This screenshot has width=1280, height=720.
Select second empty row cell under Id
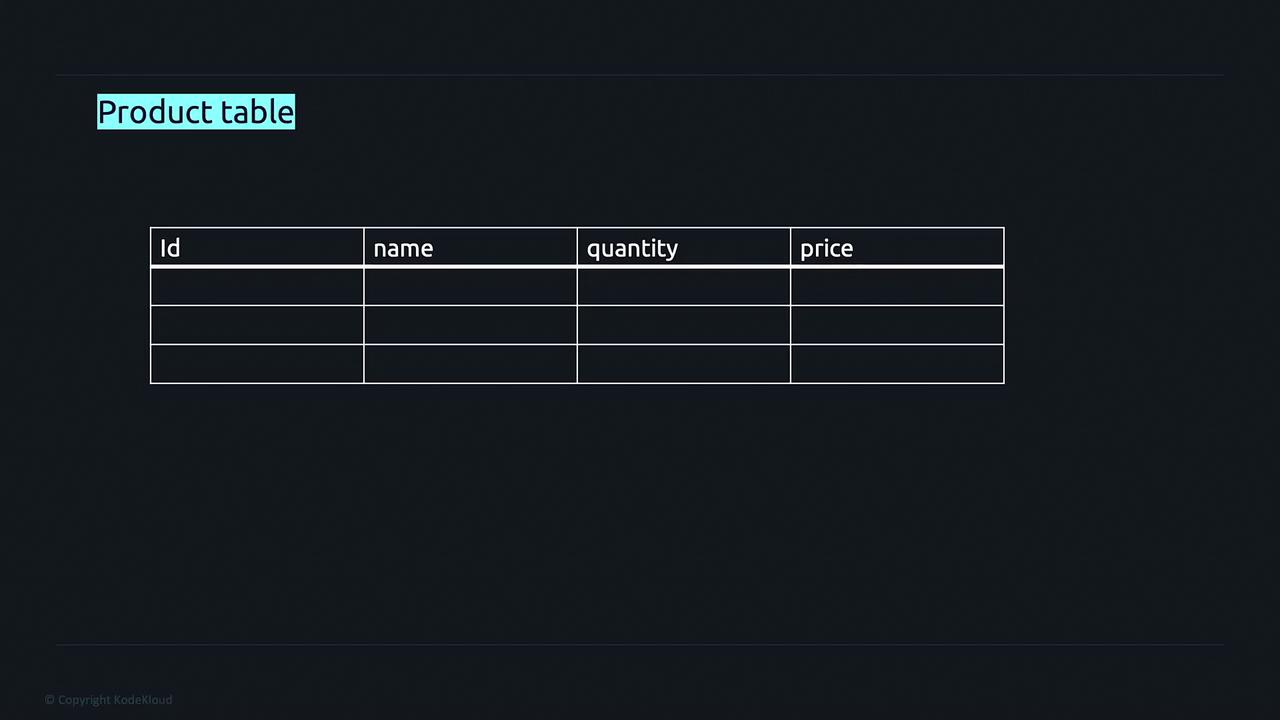tap(257, 325)
